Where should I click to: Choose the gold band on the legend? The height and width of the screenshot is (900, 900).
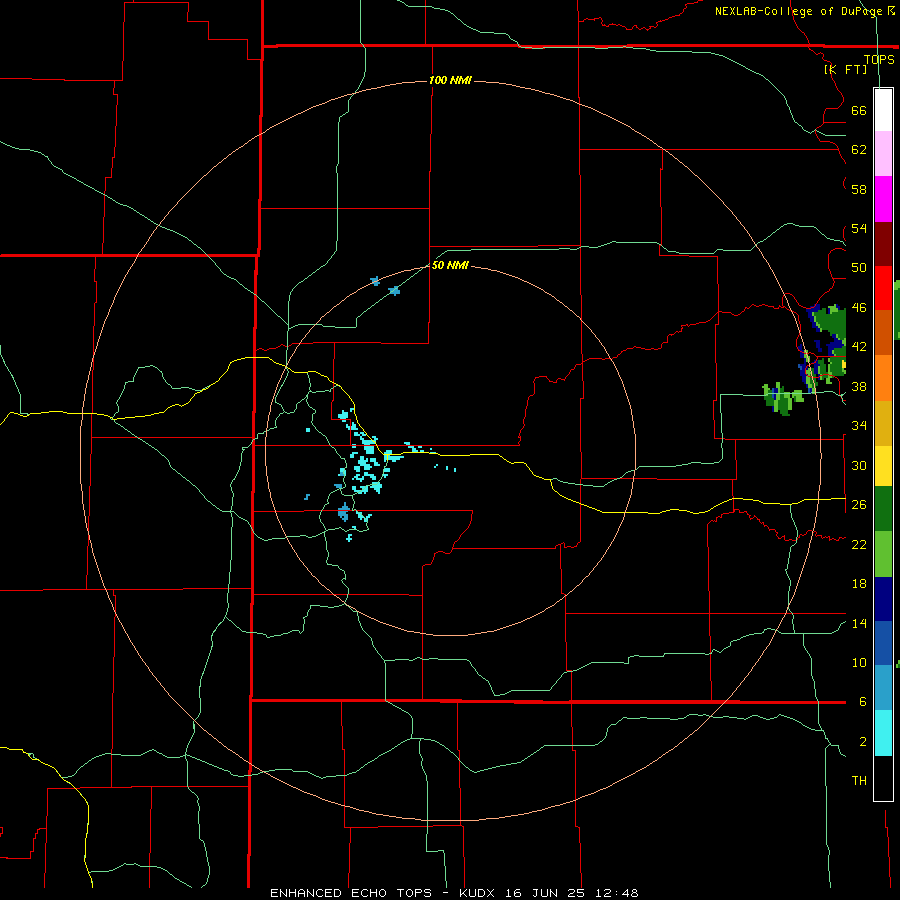[x=883, y=424]
